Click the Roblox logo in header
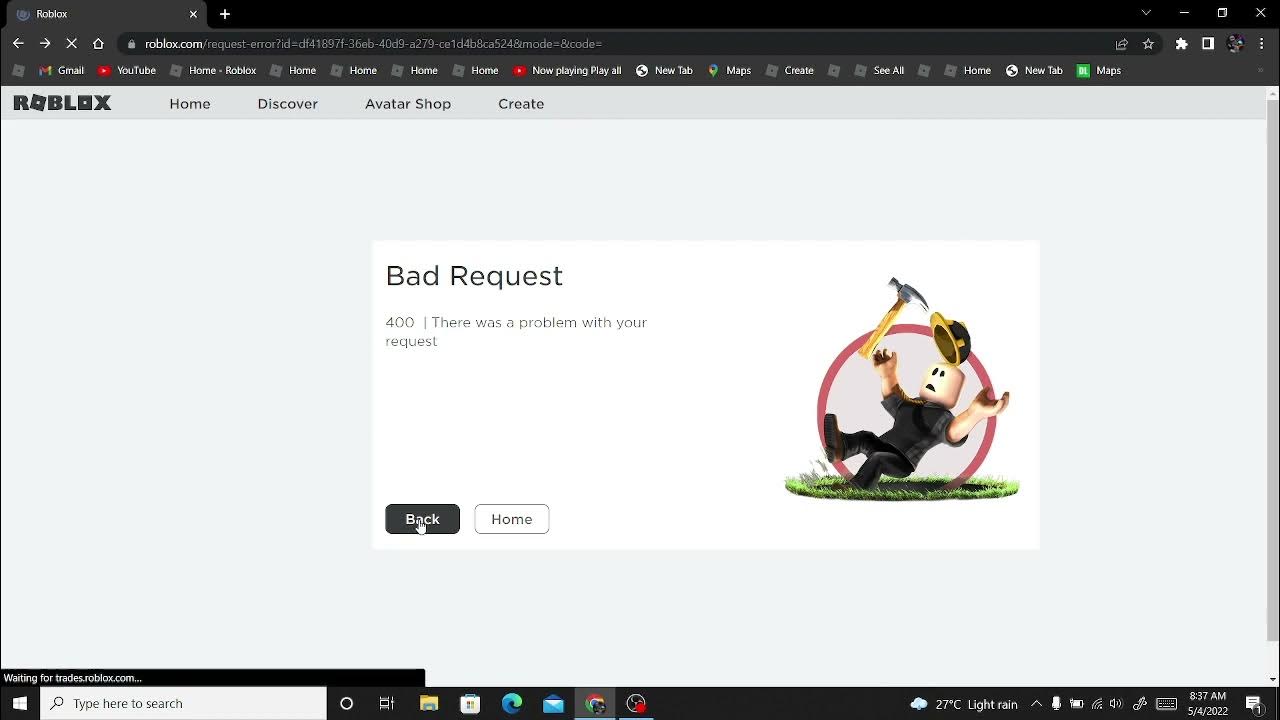Screen dimensions: 1280x720 (x=62, y=103)
